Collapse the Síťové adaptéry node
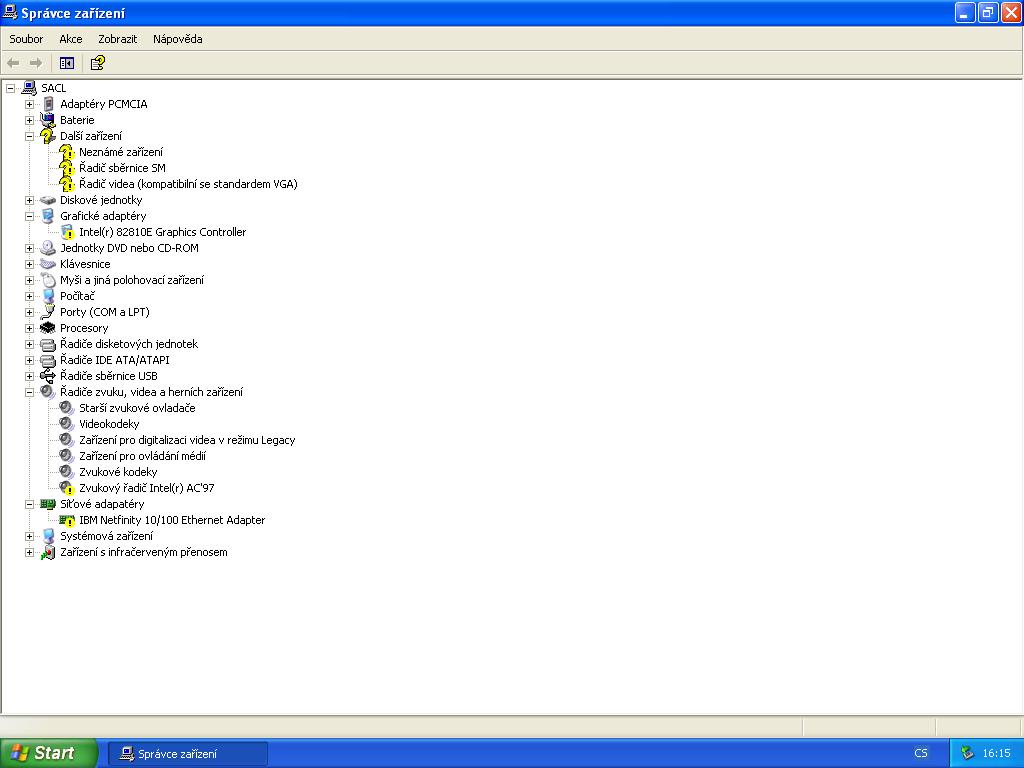 point(29,504)
